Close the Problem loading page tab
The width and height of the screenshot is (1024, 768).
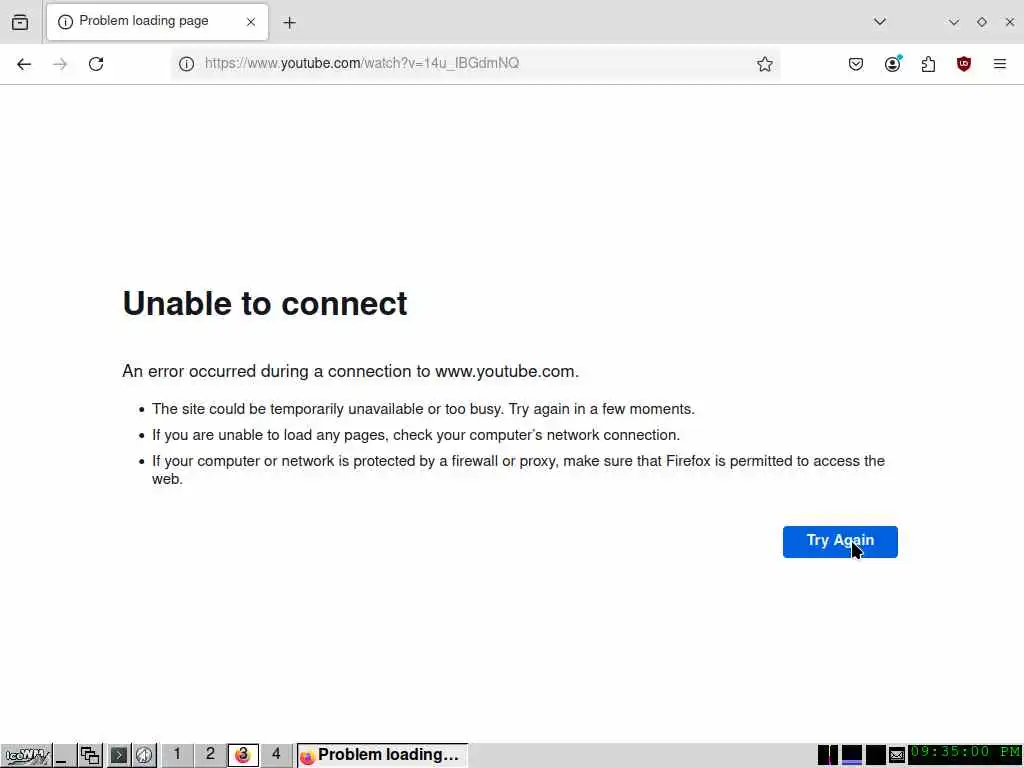pos(251,22)
